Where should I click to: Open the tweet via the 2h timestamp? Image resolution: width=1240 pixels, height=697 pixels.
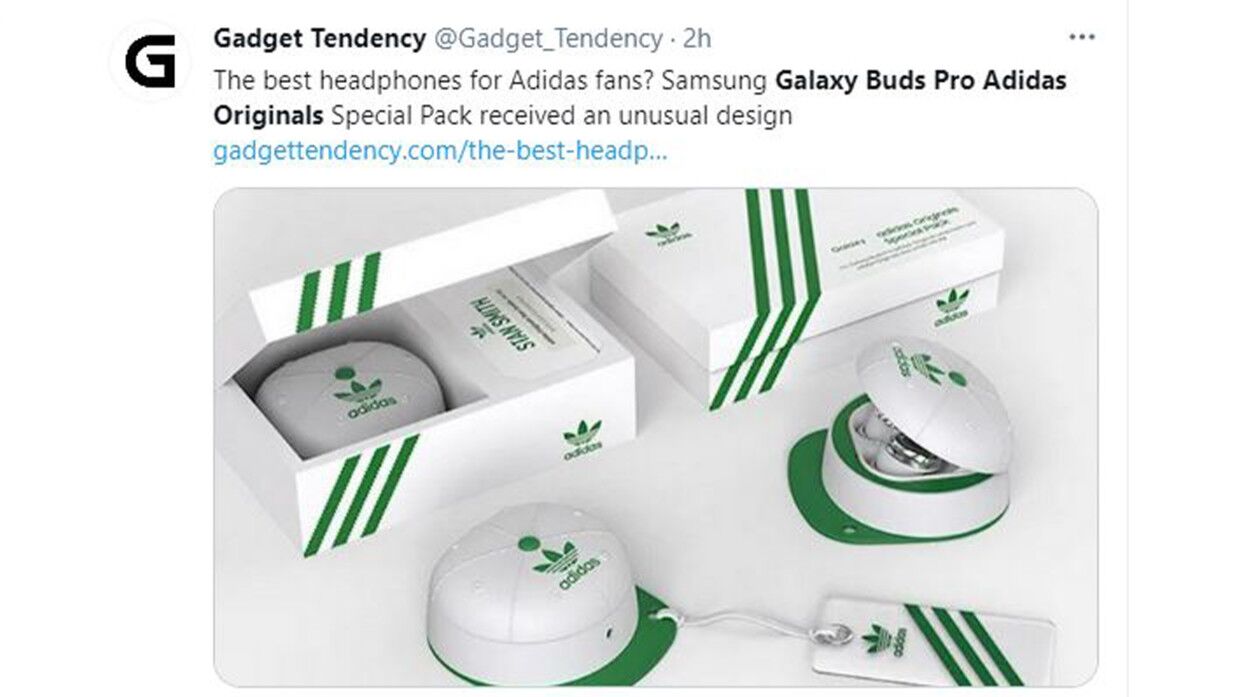[x=697, y=39]
